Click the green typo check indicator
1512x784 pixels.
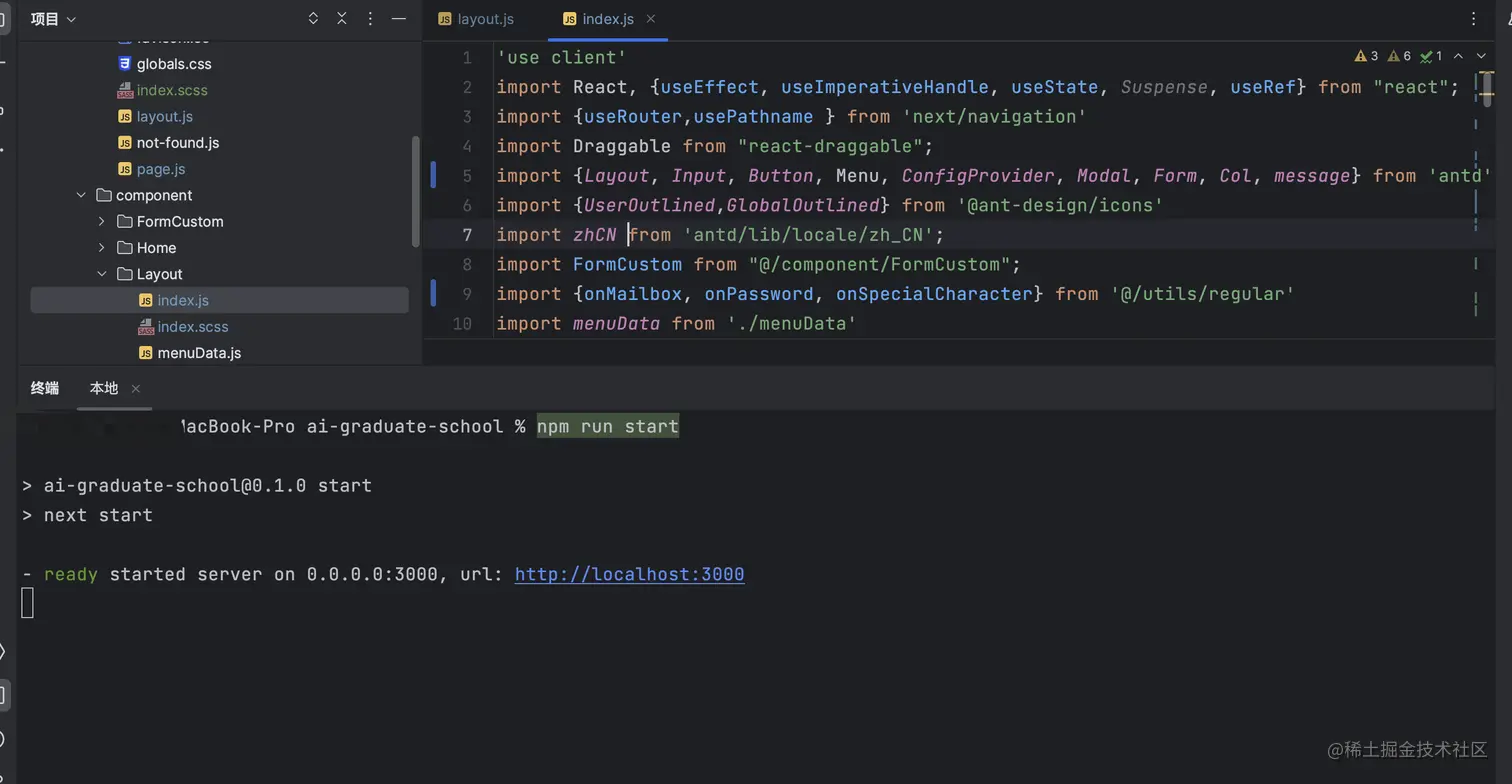(x=1431, y=57)
